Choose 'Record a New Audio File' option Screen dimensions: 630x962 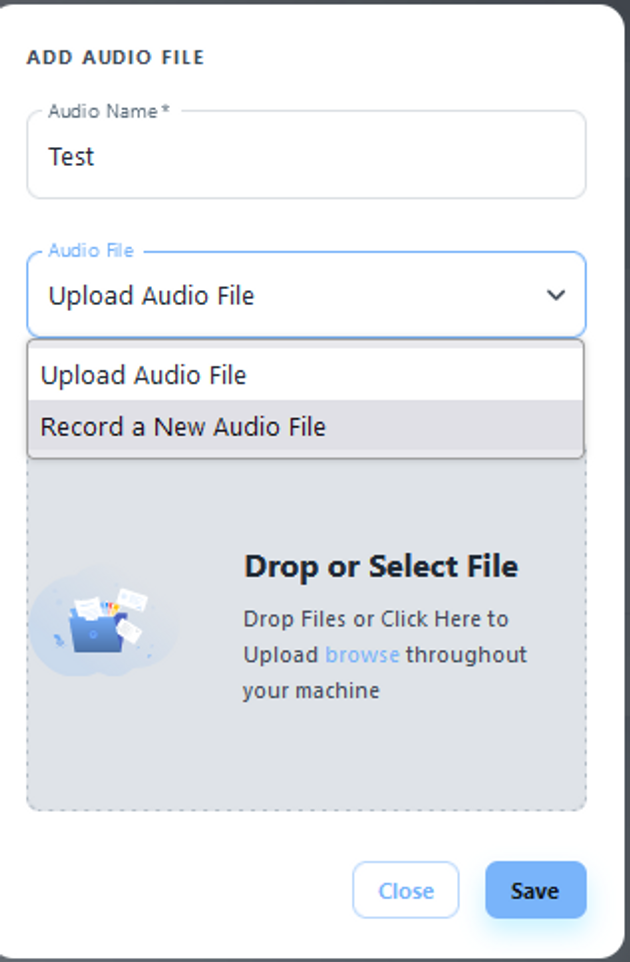click(x=183, y=427)
